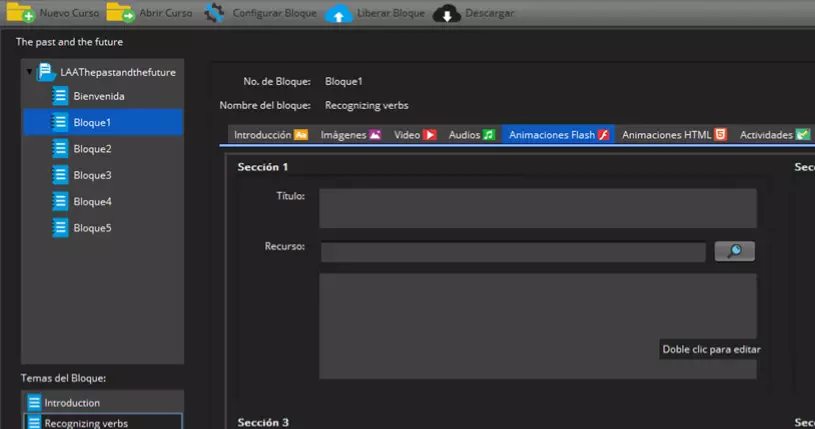Select the Bienvenida block in tree
The image size is (815, 429).
(98, 96)
